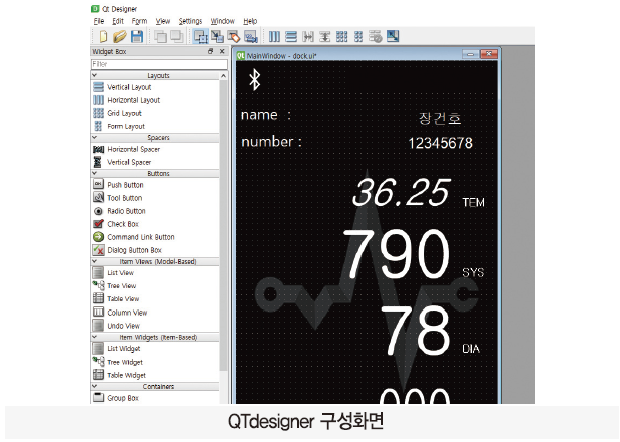Open the Edit menu
This screenshot has height=442, width=620.
point(118,21)
